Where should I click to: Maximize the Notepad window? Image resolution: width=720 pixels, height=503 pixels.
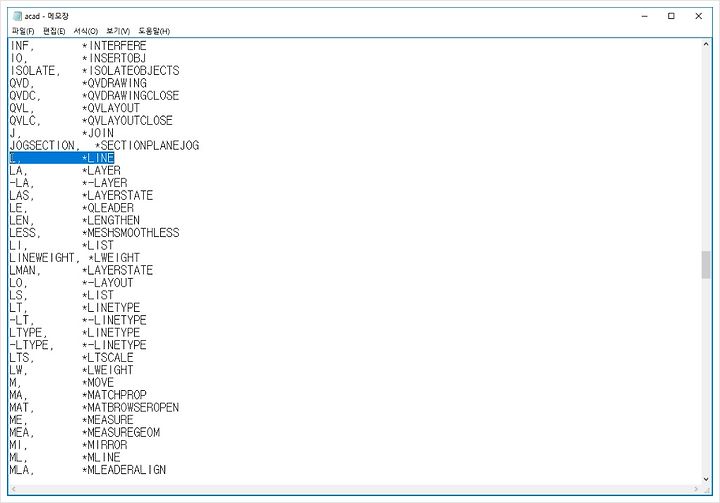671,16
